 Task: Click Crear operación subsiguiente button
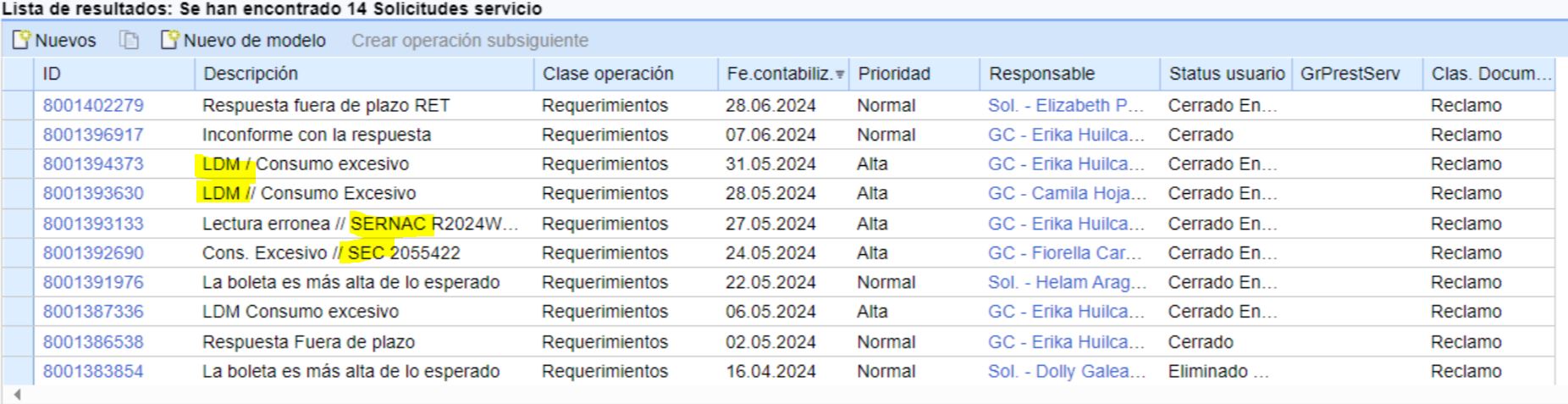[470, 40]
